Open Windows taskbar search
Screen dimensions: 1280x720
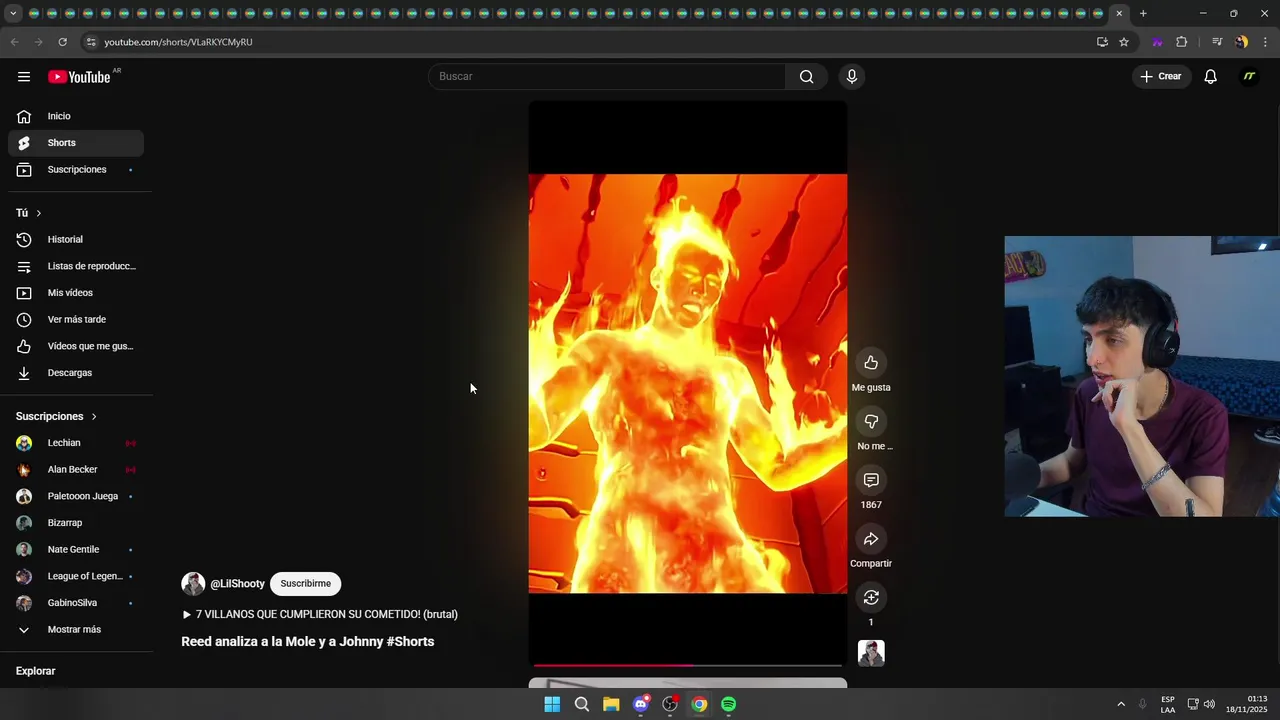click(582, 705)
